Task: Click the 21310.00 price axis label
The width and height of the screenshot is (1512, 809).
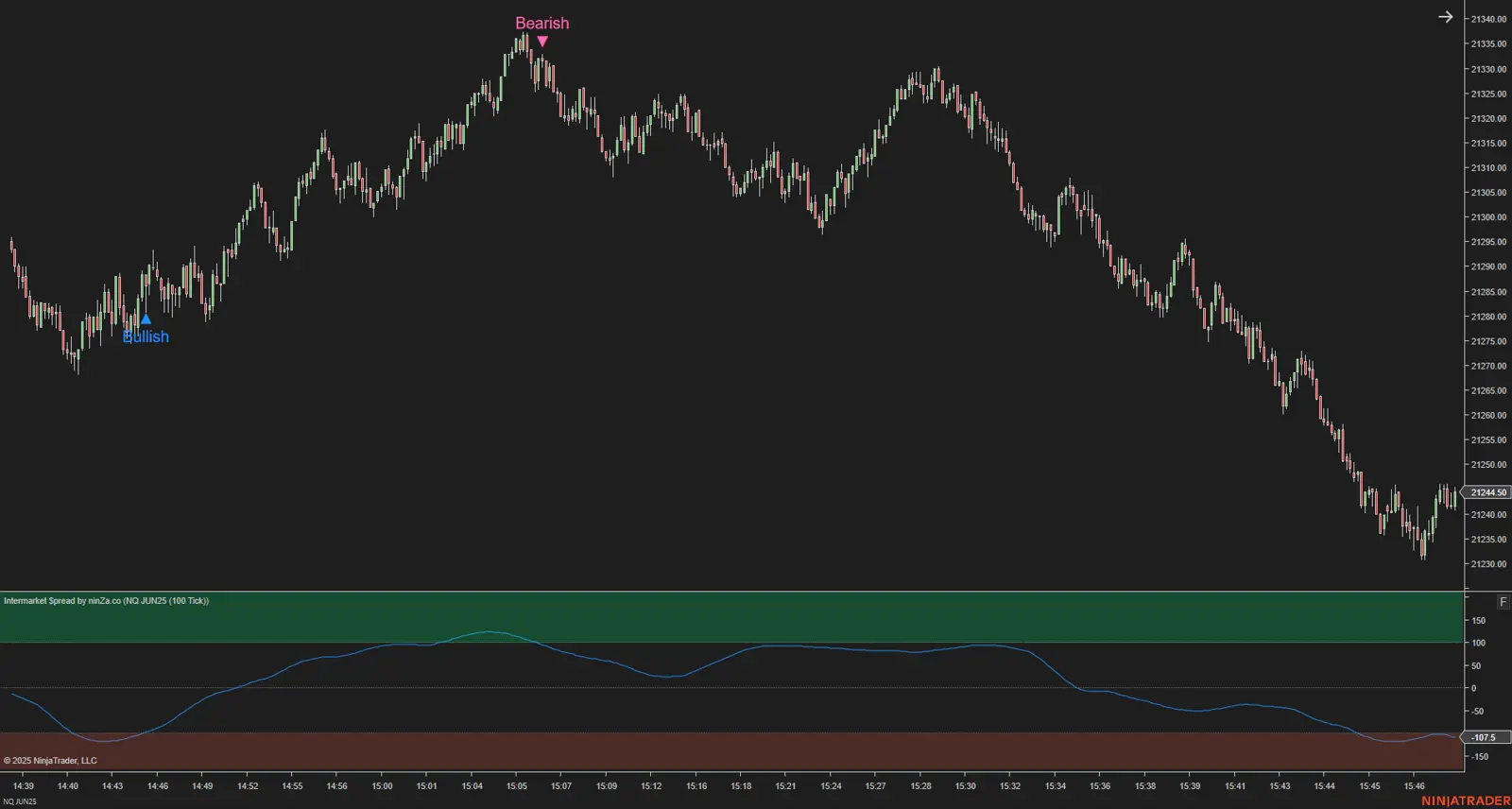Action: click(x=1488, y=168)
